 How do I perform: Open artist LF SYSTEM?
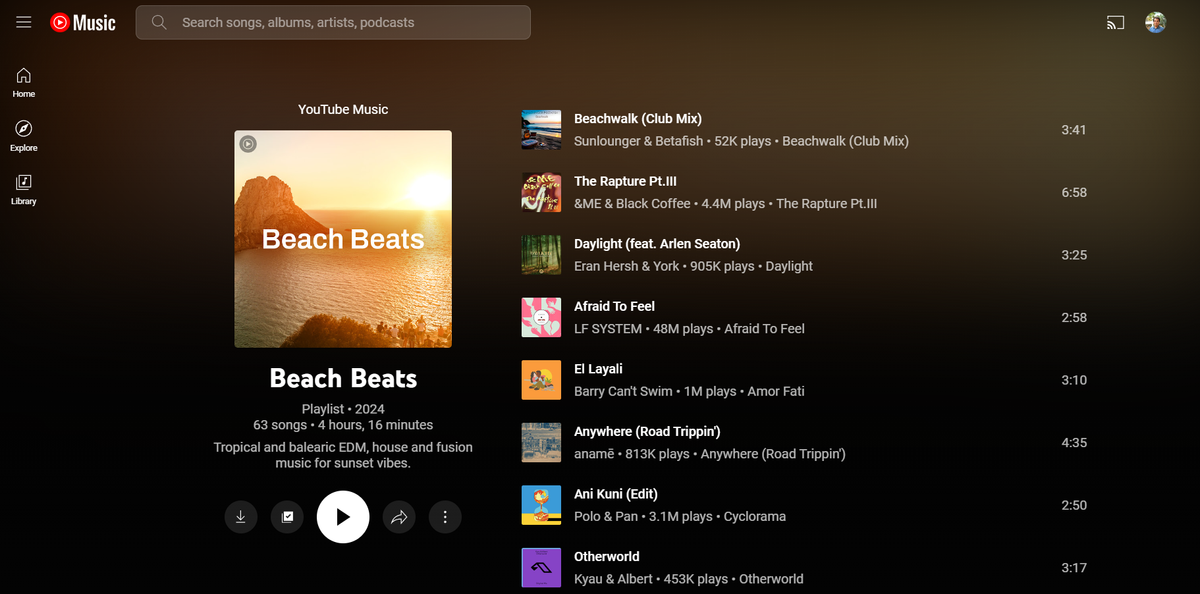click(608, 329)
